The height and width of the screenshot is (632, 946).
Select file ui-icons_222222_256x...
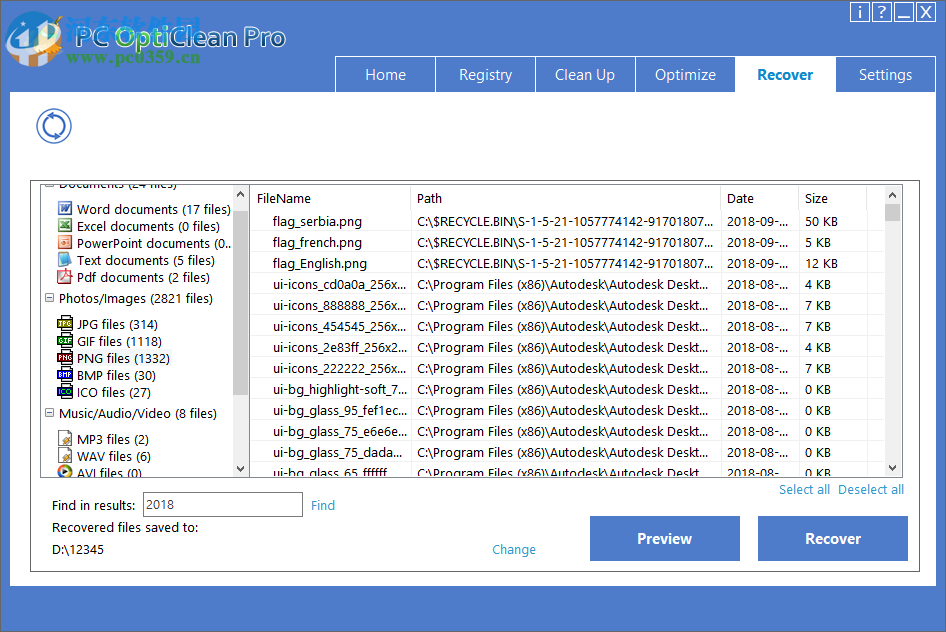tap(340, 368)
